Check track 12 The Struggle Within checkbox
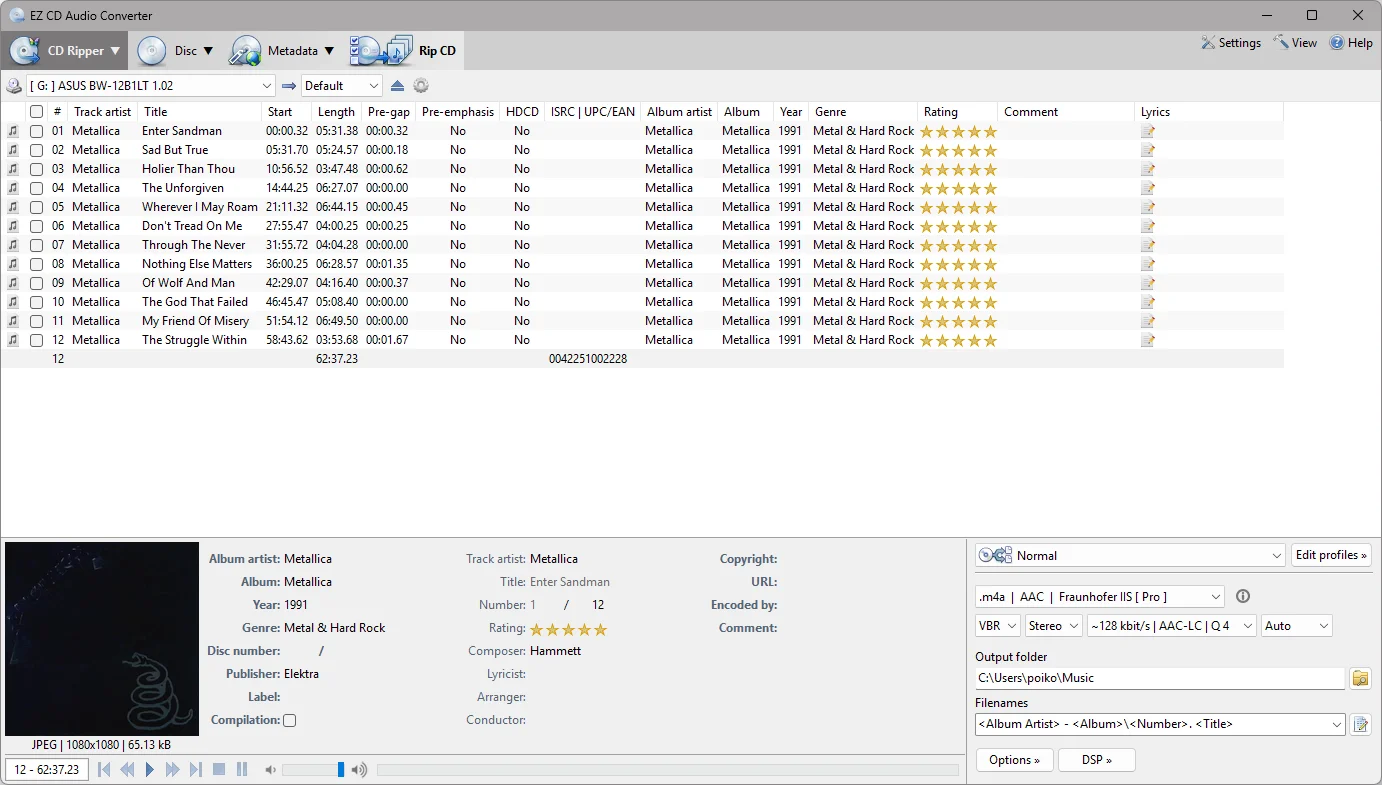1382x785 pixels. click(x=37, y=340)
